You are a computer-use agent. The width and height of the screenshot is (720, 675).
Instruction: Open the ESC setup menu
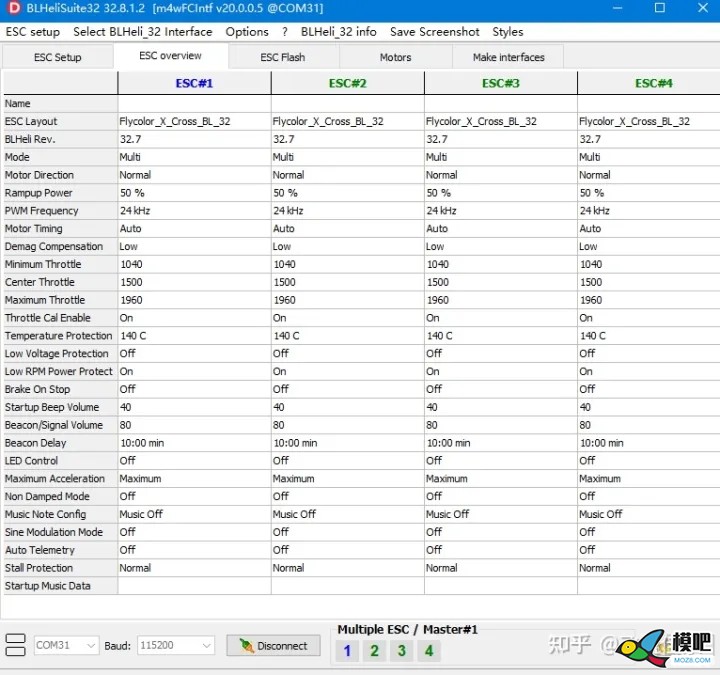point(33,32)
